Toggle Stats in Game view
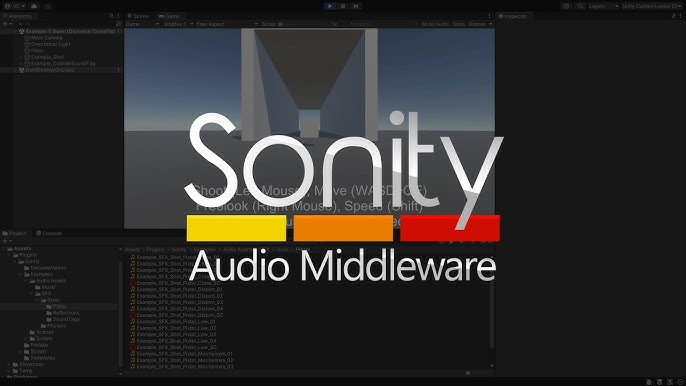 pyautogui.click(x=459, y=24)
